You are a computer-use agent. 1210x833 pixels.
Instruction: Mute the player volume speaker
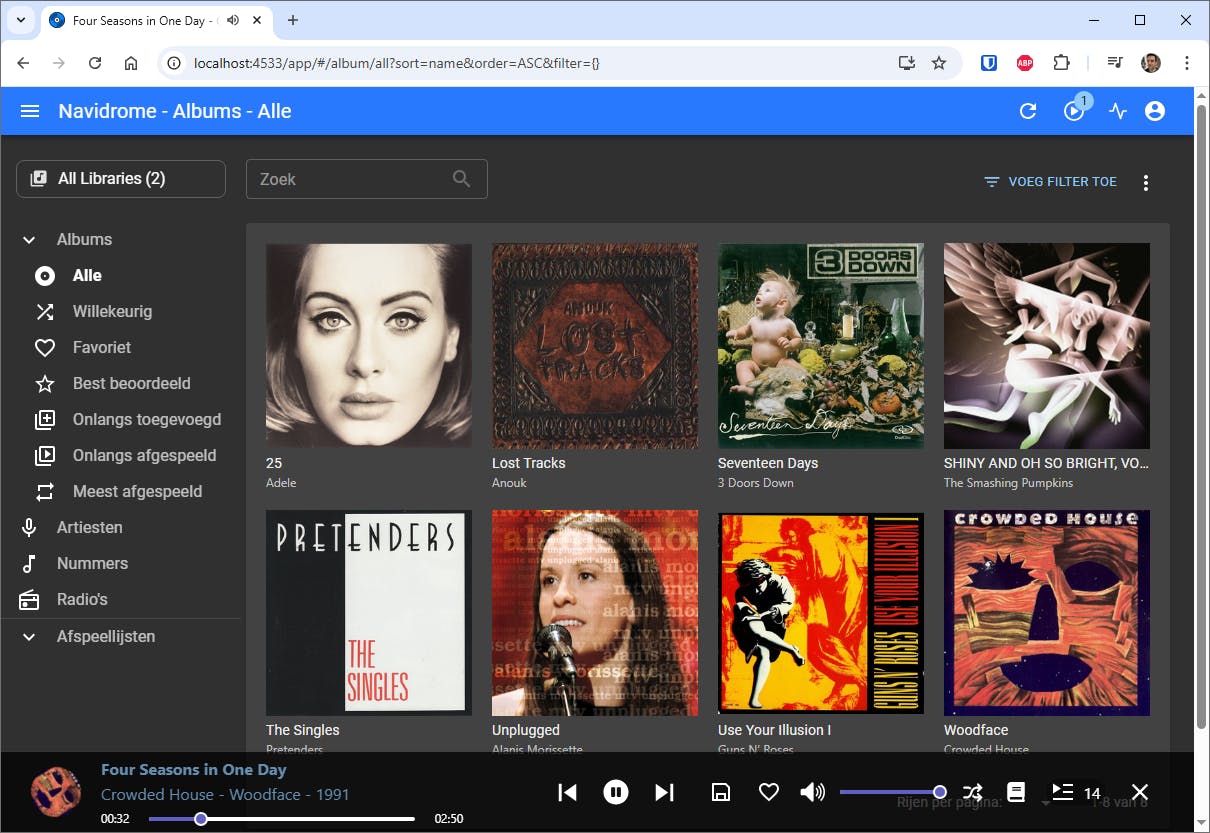(x=813, y=792)
